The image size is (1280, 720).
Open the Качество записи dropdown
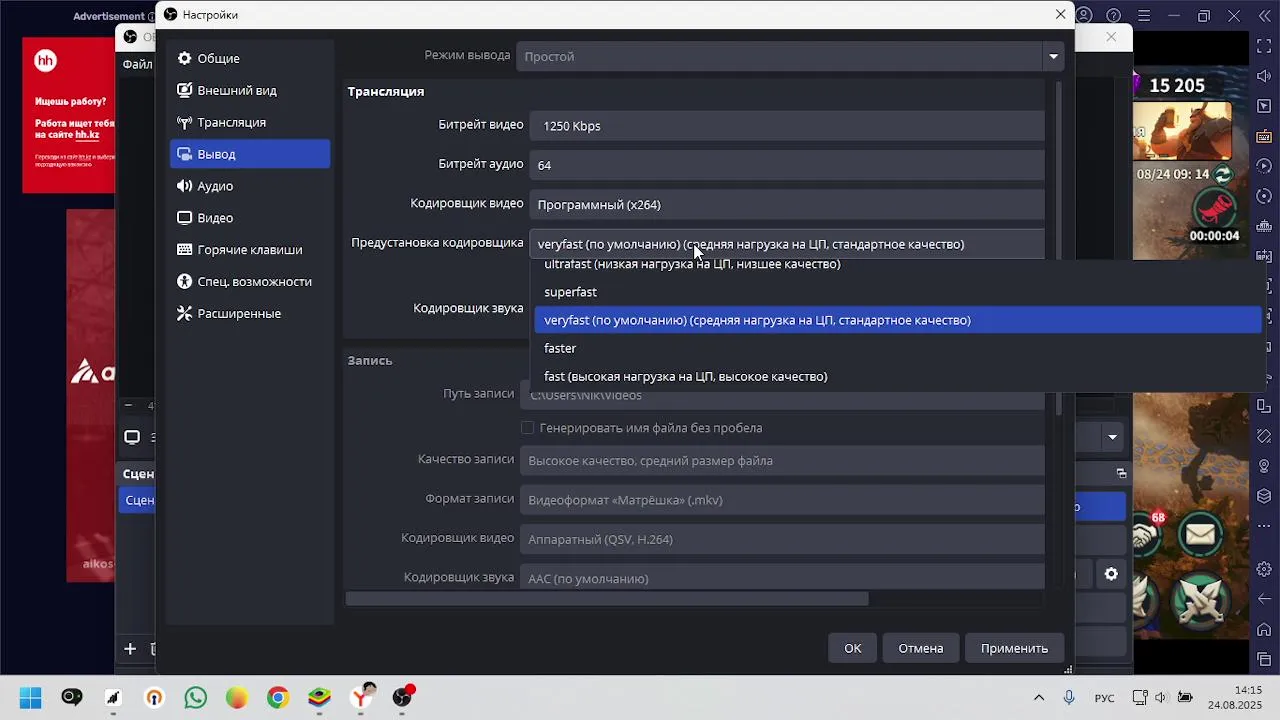pyautogui.click(x=782, y=461)
